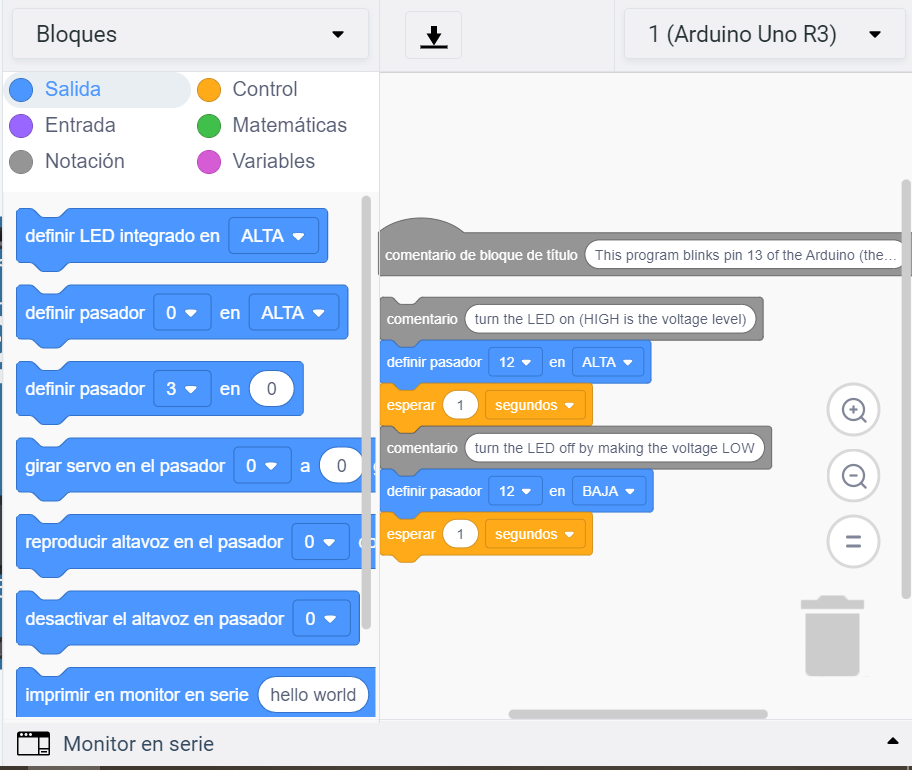This screenshot has height=770, width=912.
Task: Zoom in on the workspace
Action: 852,410
